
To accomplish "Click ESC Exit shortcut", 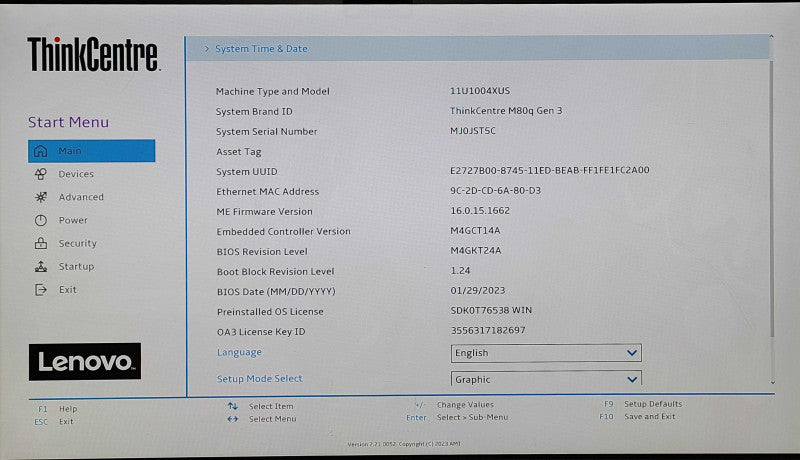I will coord(54,422).
